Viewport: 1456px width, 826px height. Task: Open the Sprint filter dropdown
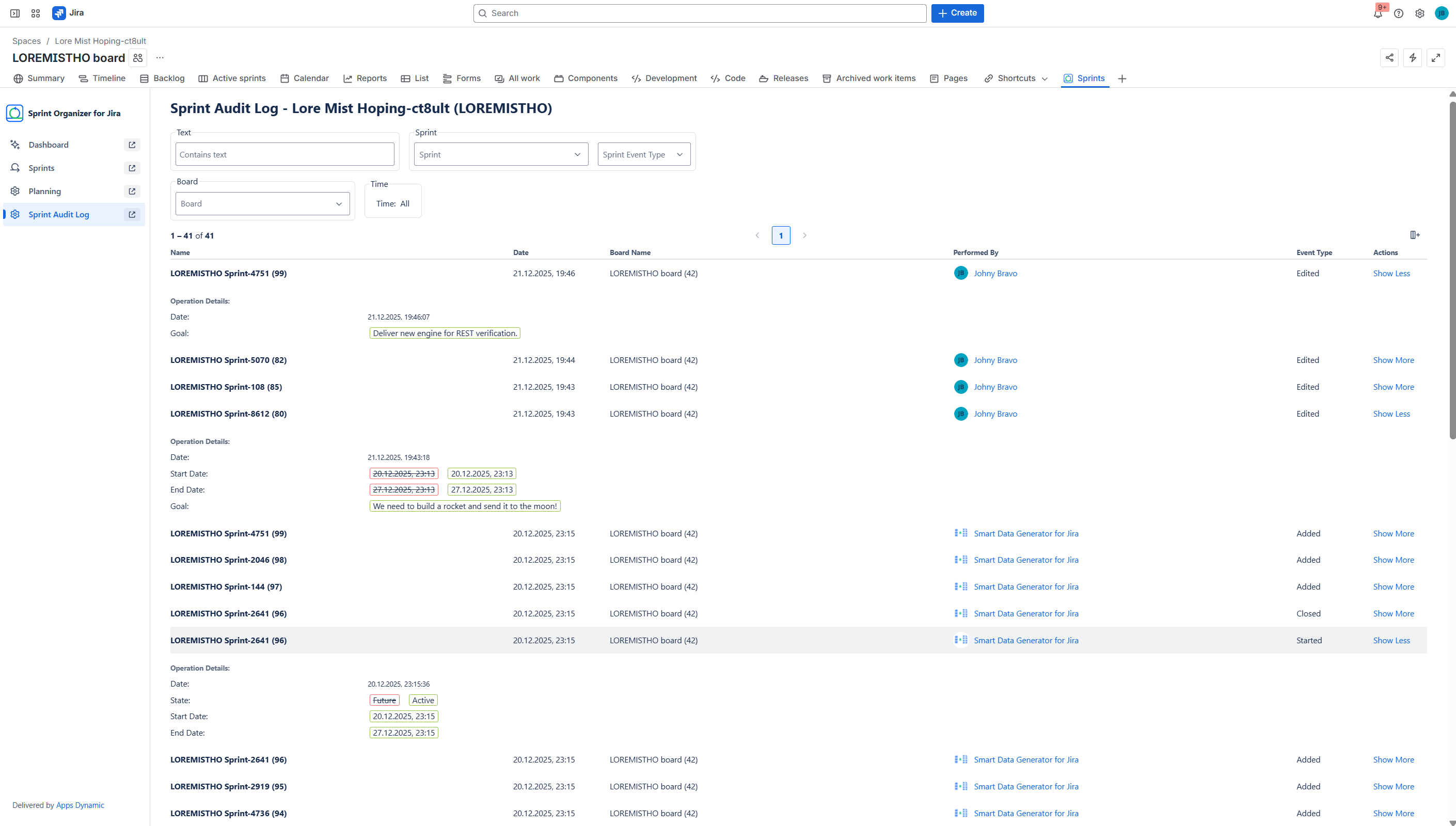tap(500, 154)
